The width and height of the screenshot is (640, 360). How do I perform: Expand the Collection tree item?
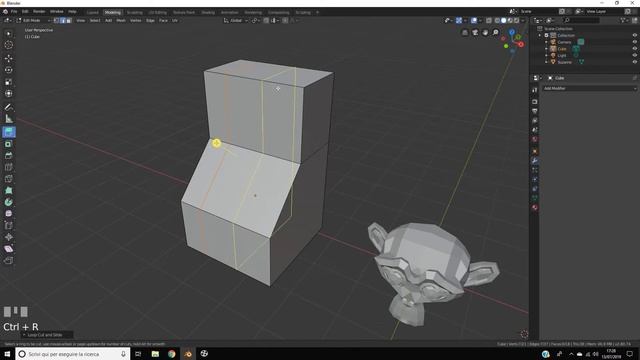point(540,36)
